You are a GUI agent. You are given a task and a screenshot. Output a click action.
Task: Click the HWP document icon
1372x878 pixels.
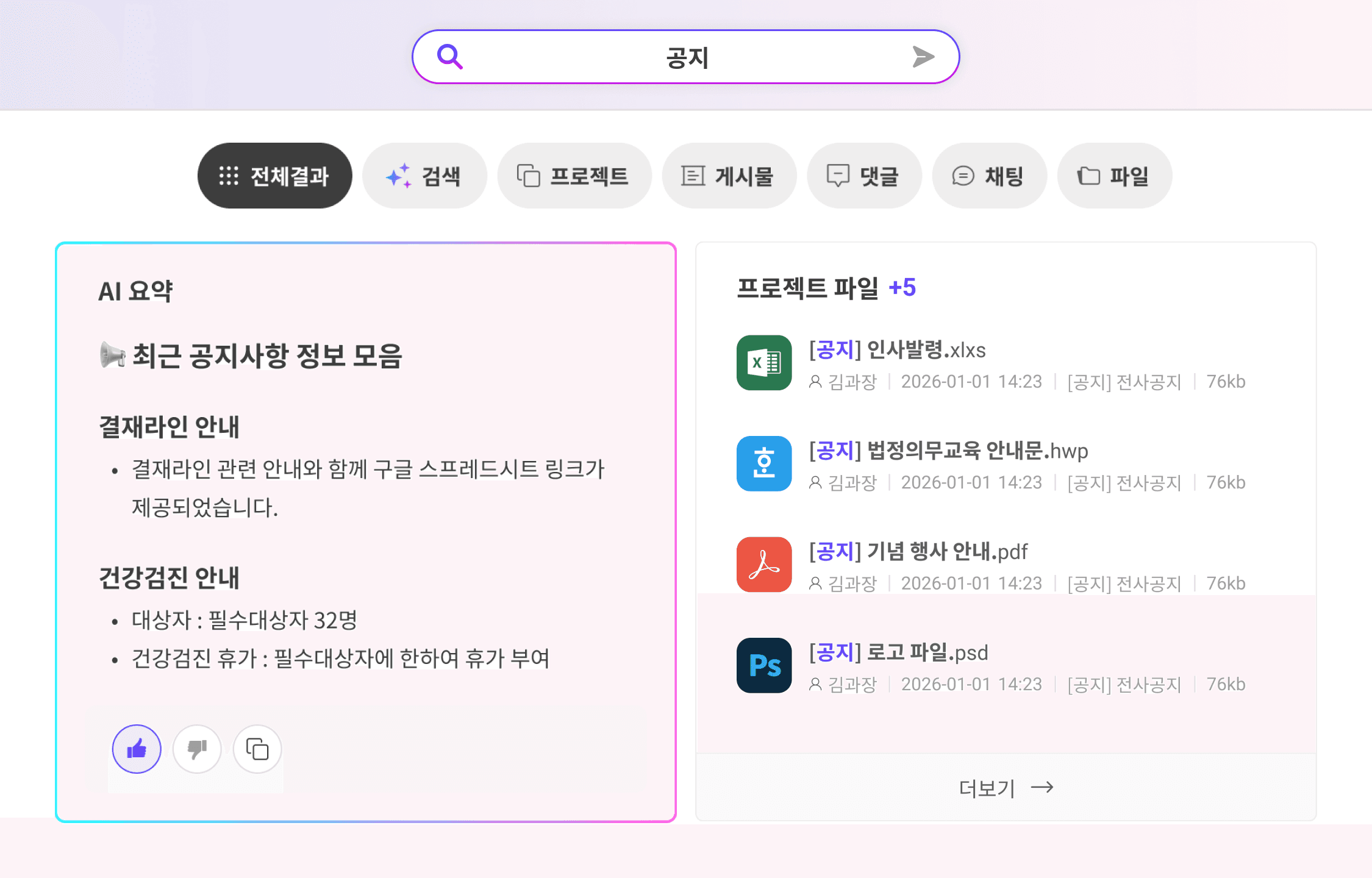(x=763, y=463)
